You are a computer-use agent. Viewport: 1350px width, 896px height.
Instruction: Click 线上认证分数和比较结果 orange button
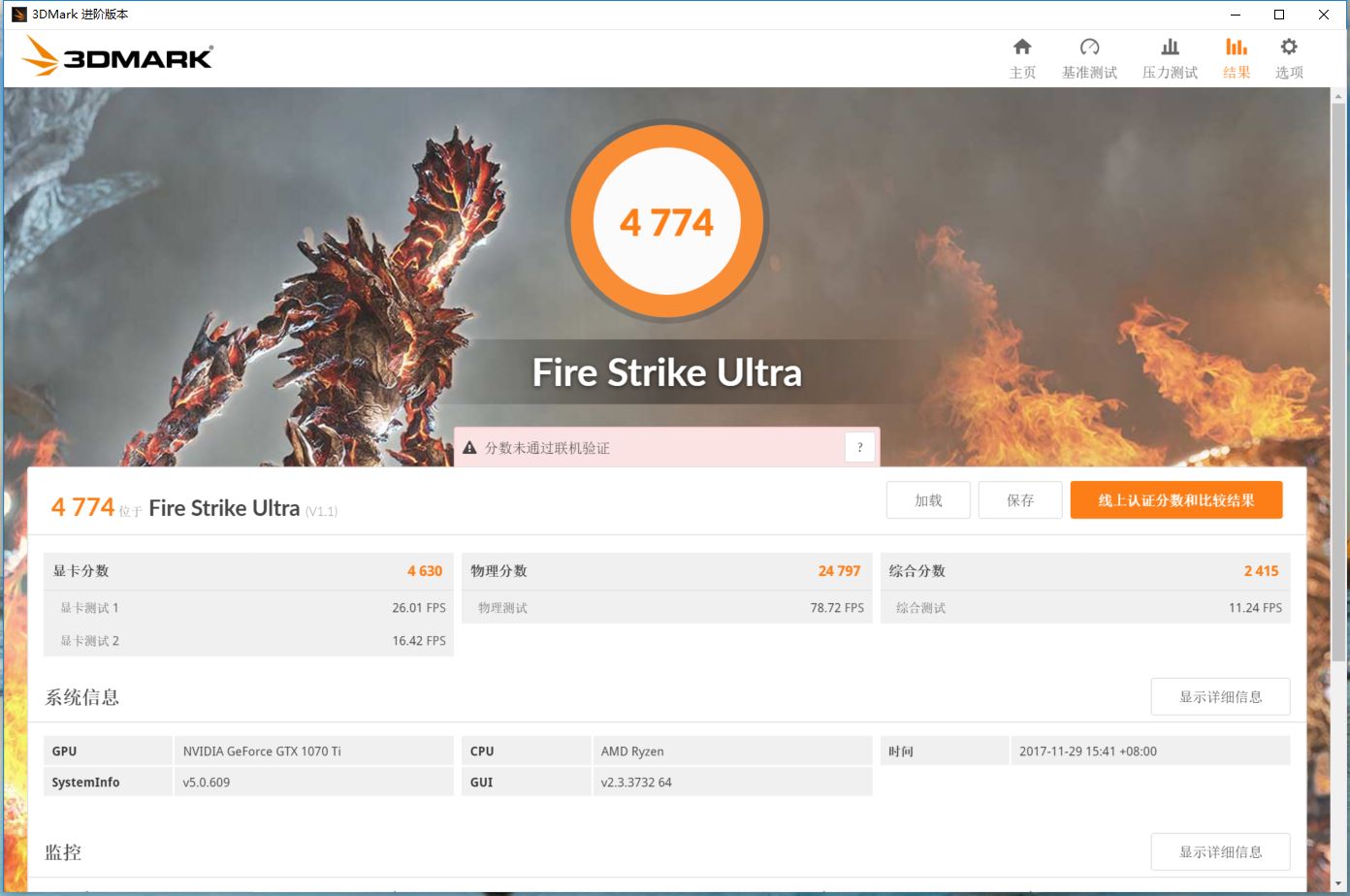[1176, 499]
